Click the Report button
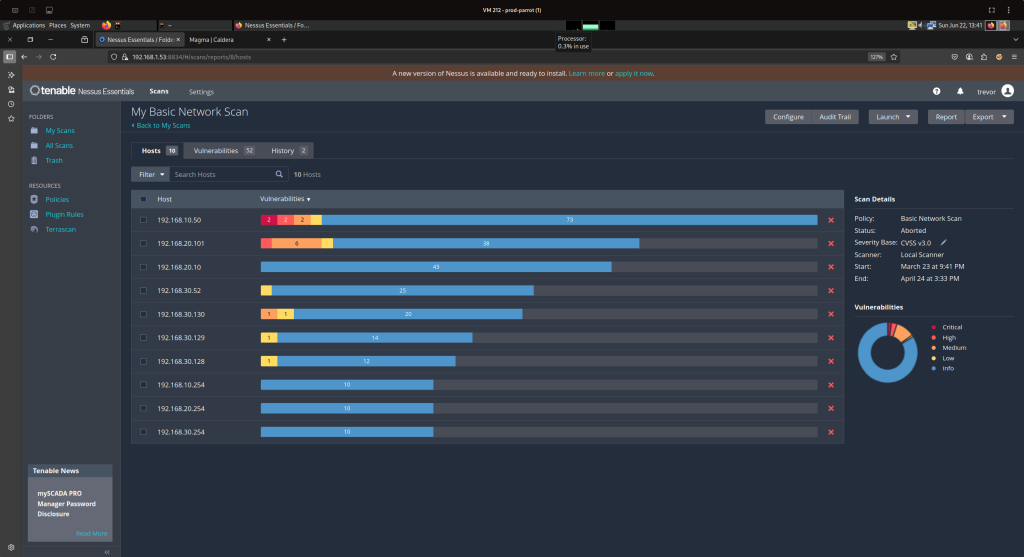This screenshot has height=557, width=1024. point(946,117)
